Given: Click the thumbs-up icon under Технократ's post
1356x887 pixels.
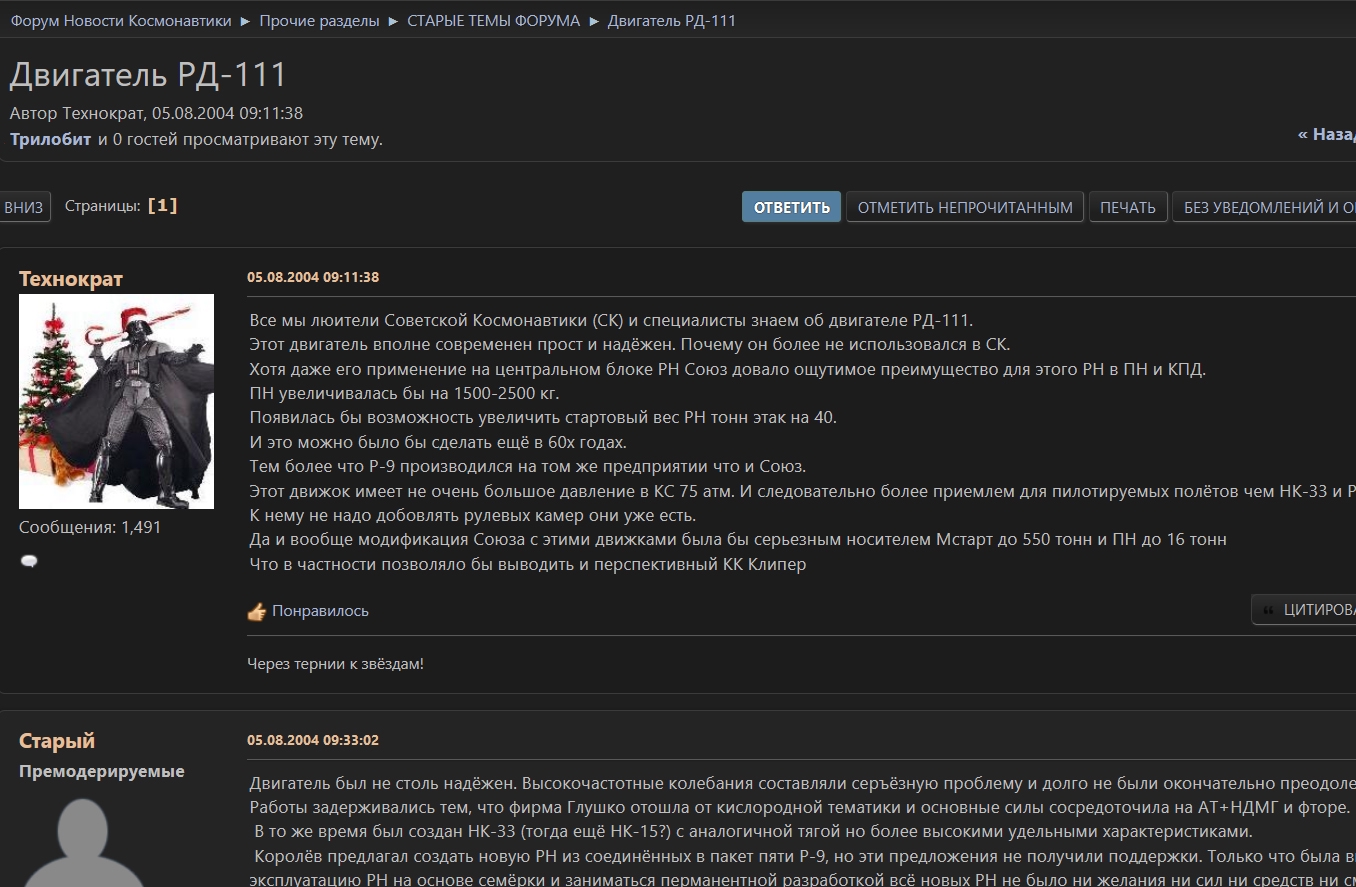Looking at the screenshot, I should pos(257,611).
